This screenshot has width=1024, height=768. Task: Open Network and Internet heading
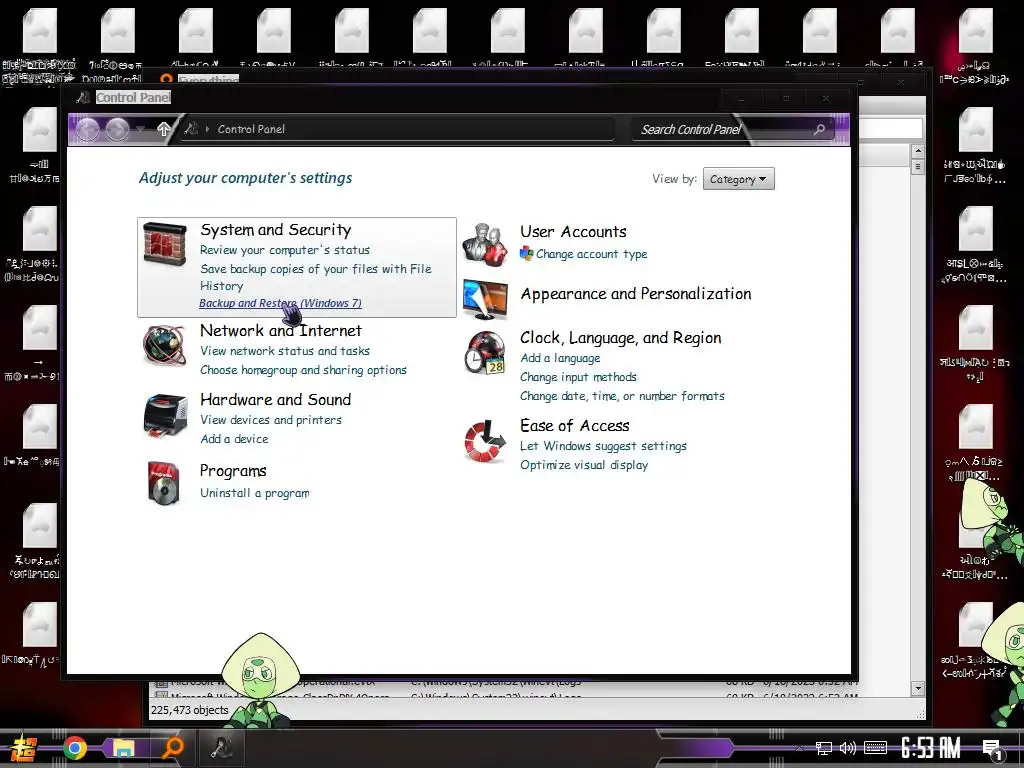(281, 330)
